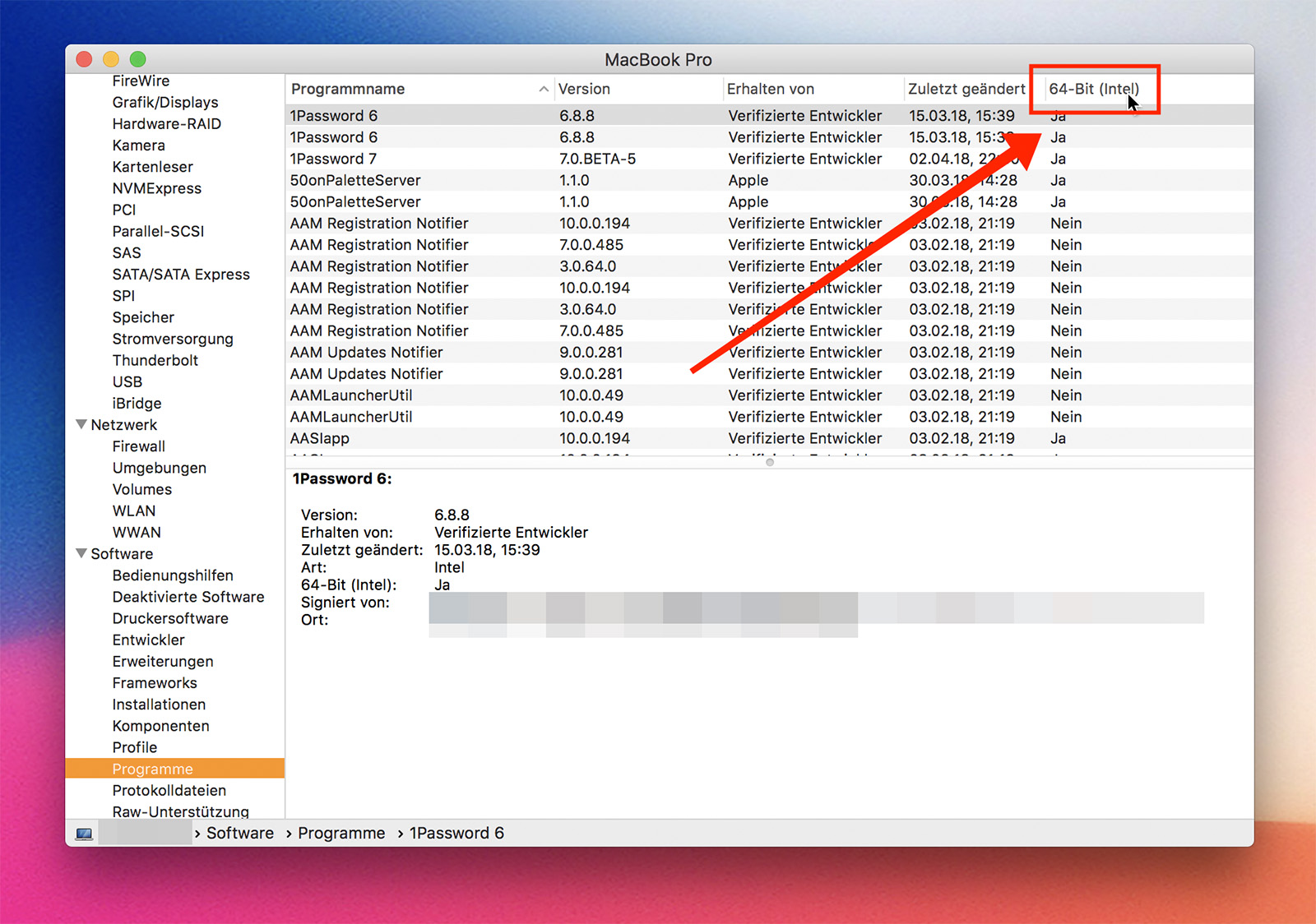Select WWAN in the sidebar
The width and height of the screenshot is (1316, 924).
(x=137, y=533)
